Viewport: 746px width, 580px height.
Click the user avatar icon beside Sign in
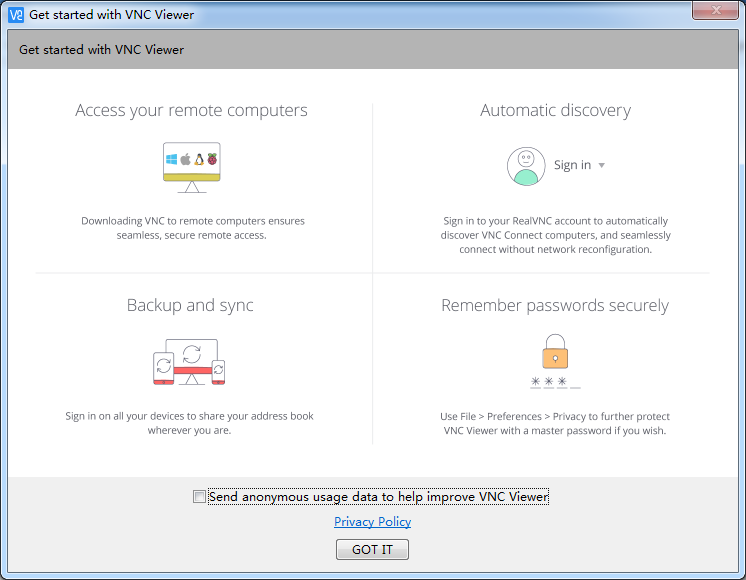[x=526, y=166]
